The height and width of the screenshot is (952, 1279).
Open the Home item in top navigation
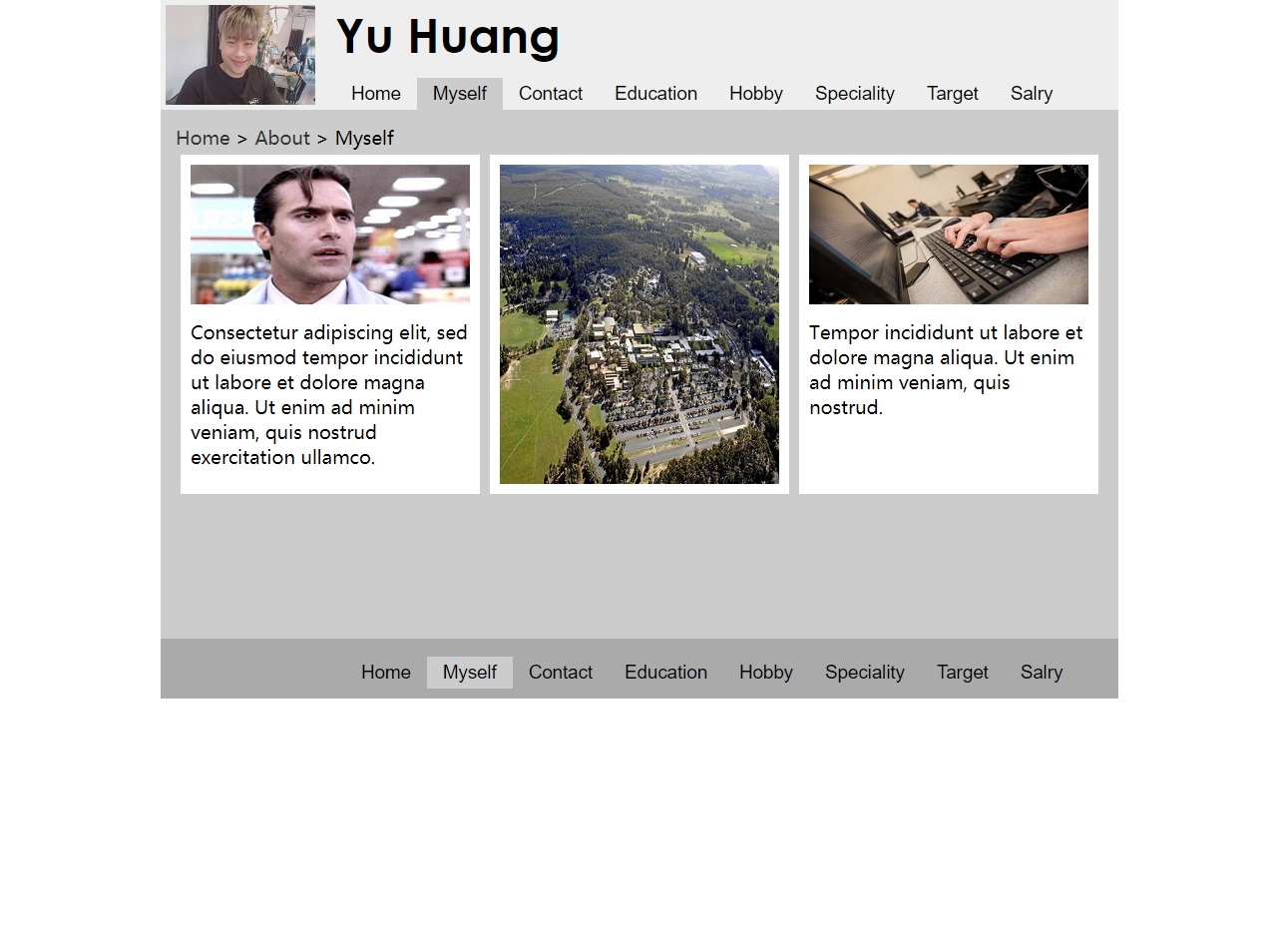pos(376,94)
